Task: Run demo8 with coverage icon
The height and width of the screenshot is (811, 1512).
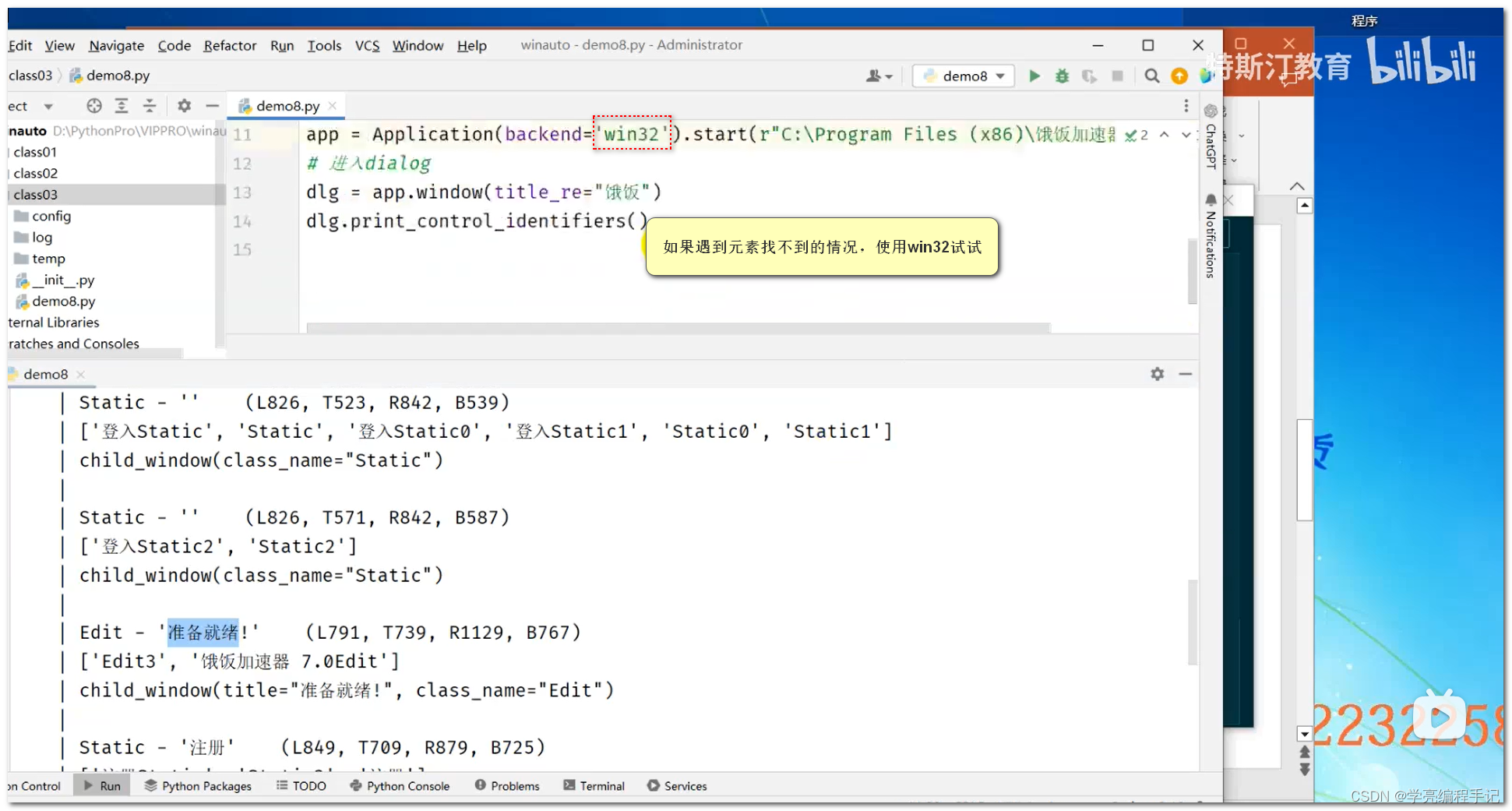Action: tap(1089, 76)
